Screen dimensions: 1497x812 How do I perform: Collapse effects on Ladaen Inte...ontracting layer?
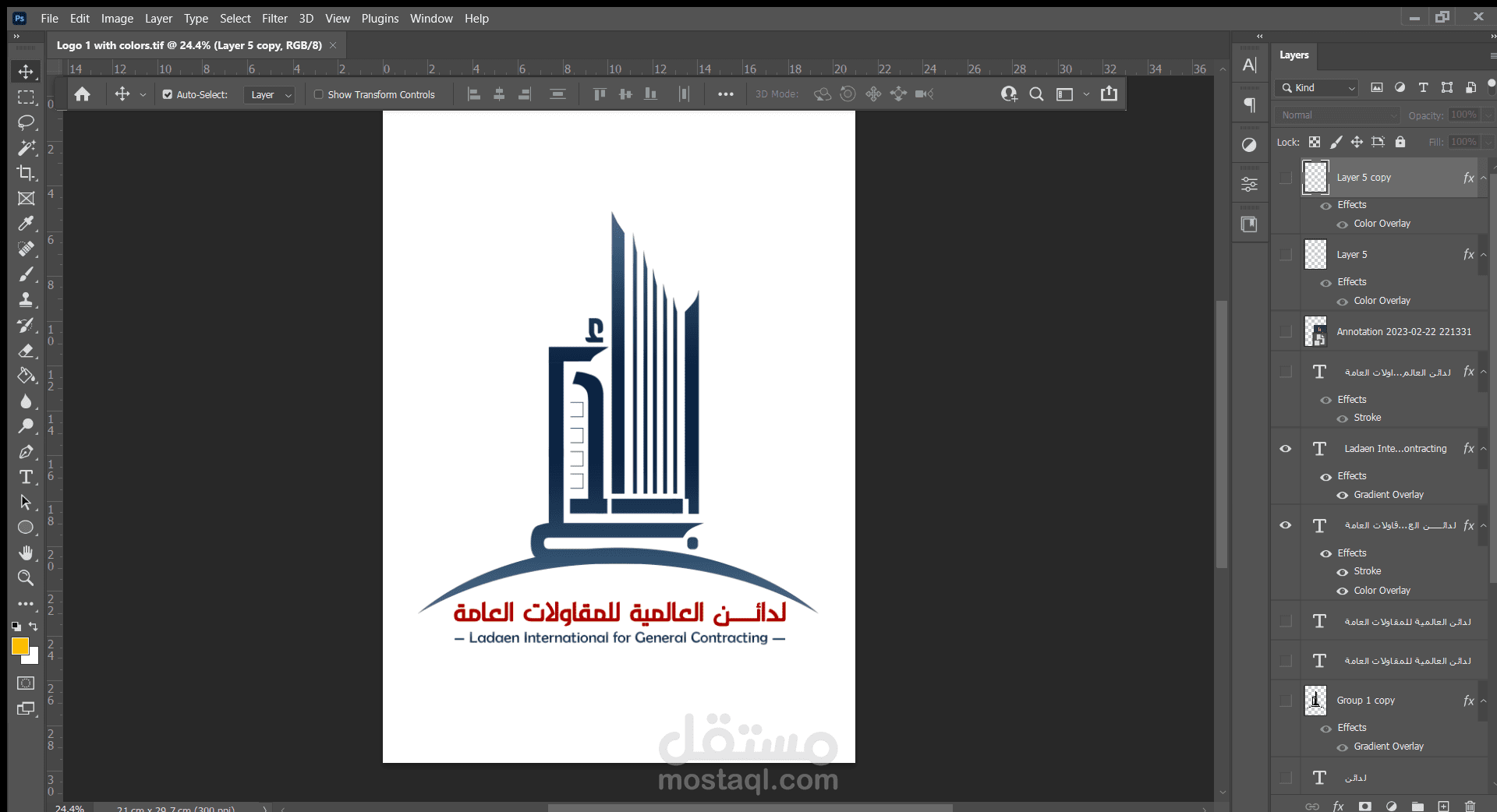tap(1484, 449)
